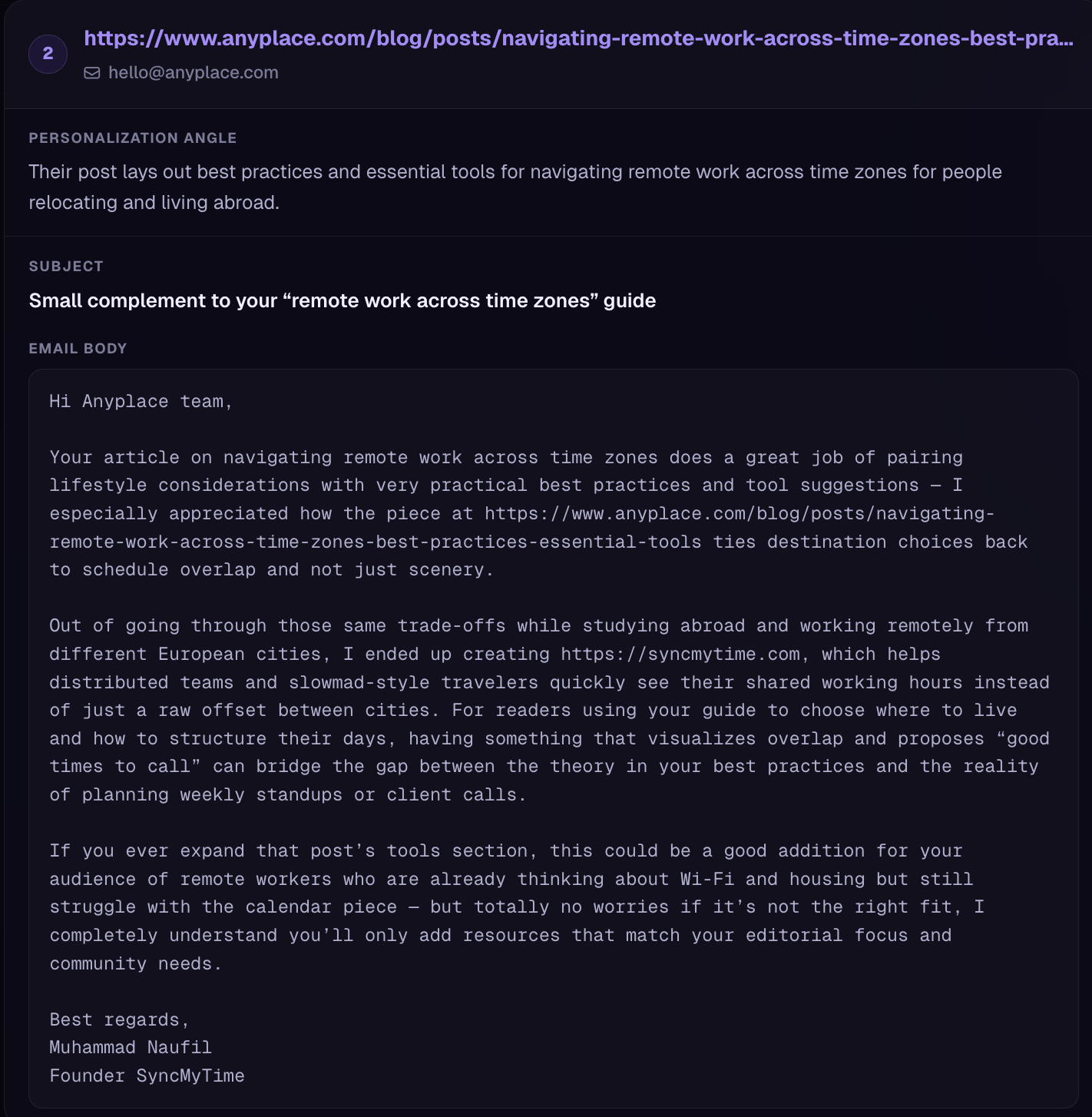Click the syncmytime.com URL in the email
The image size is (1092, 1117).
click(680, 655)
